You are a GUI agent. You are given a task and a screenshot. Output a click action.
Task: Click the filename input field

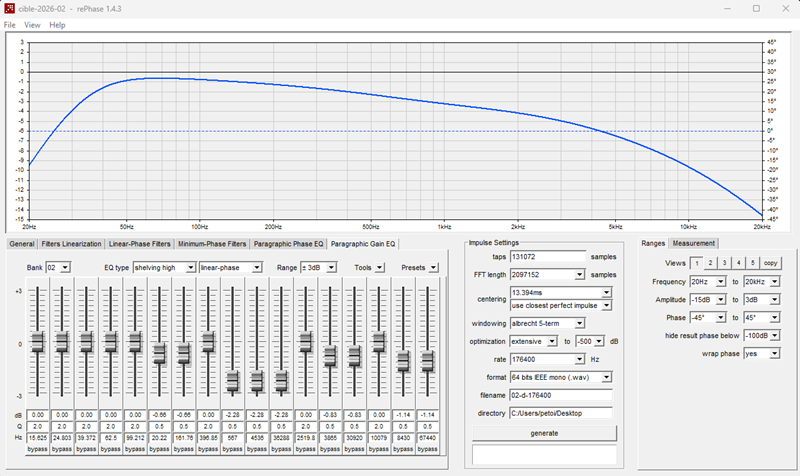561,395
